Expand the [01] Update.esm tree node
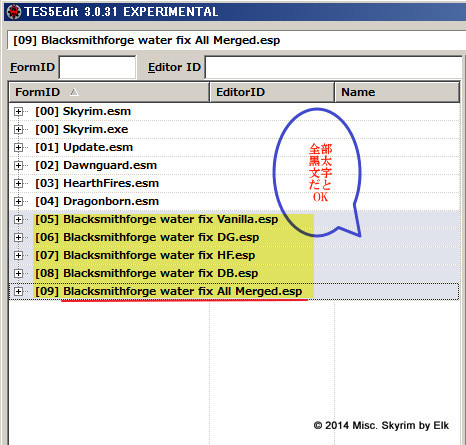 pyautogui.click(x=18, y=148)
